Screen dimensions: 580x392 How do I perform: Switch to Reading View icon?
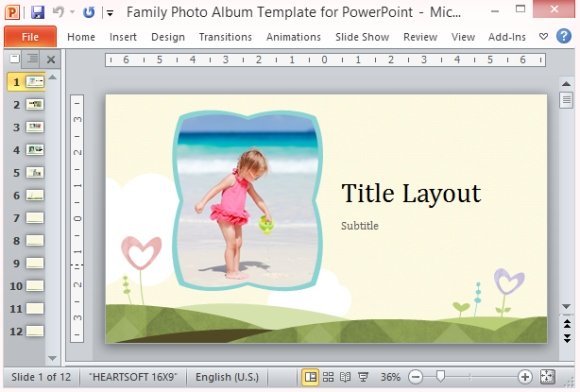[x=345, y=377]
